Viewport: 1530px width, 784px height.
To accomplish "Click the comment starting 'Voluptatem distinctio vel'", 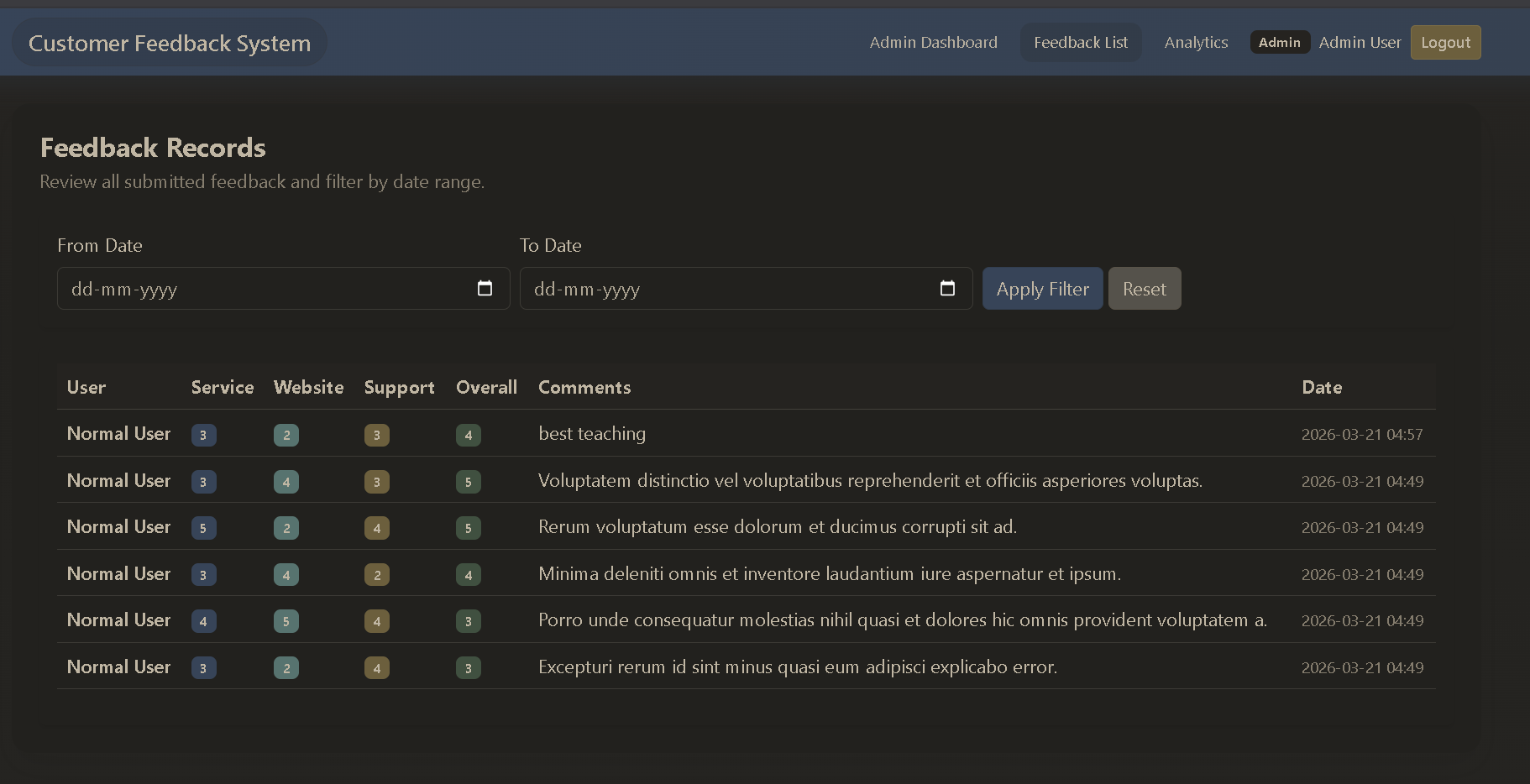I will 870,480.
